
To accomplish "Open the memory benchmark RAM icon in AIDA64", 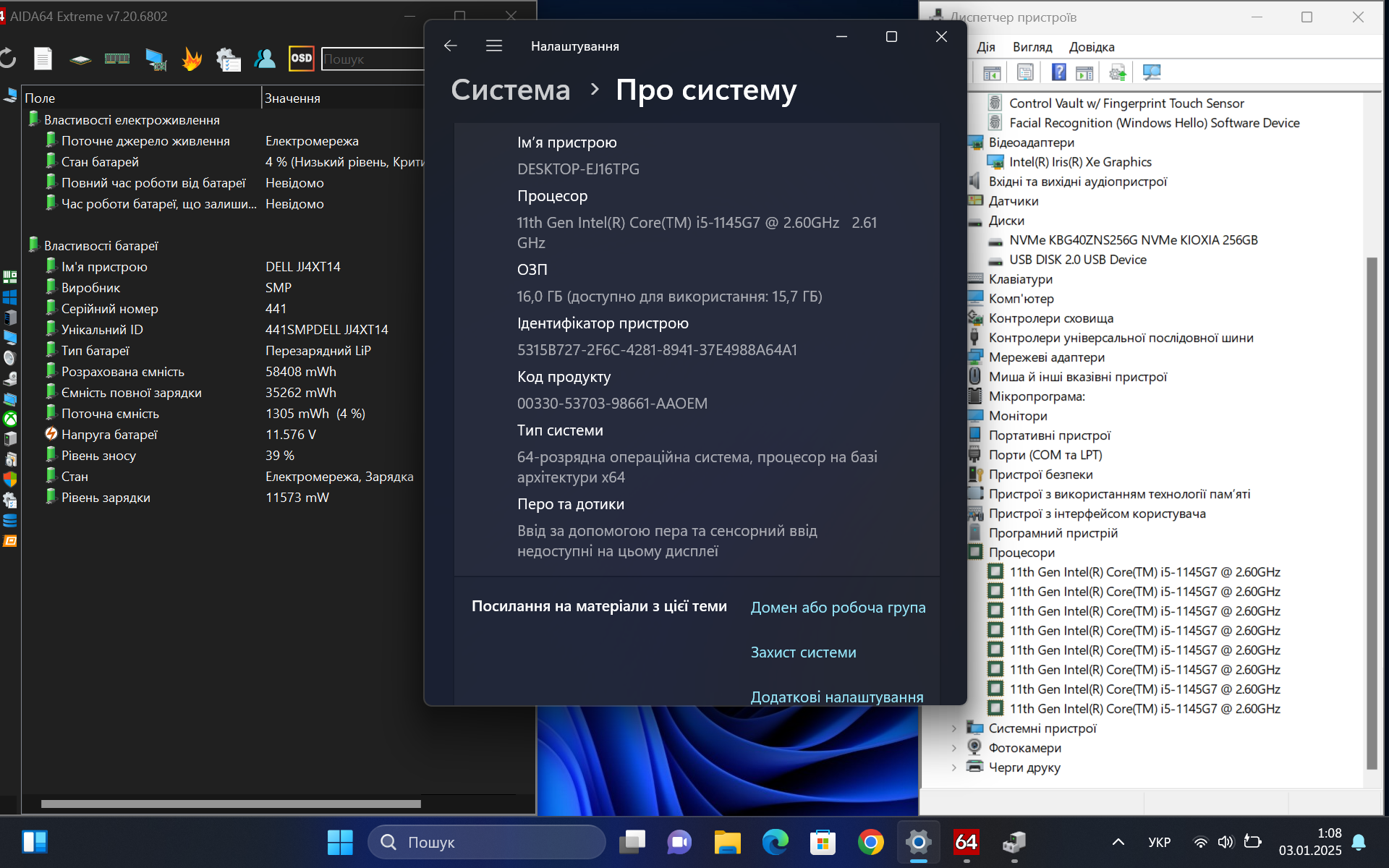I will 117,59.
